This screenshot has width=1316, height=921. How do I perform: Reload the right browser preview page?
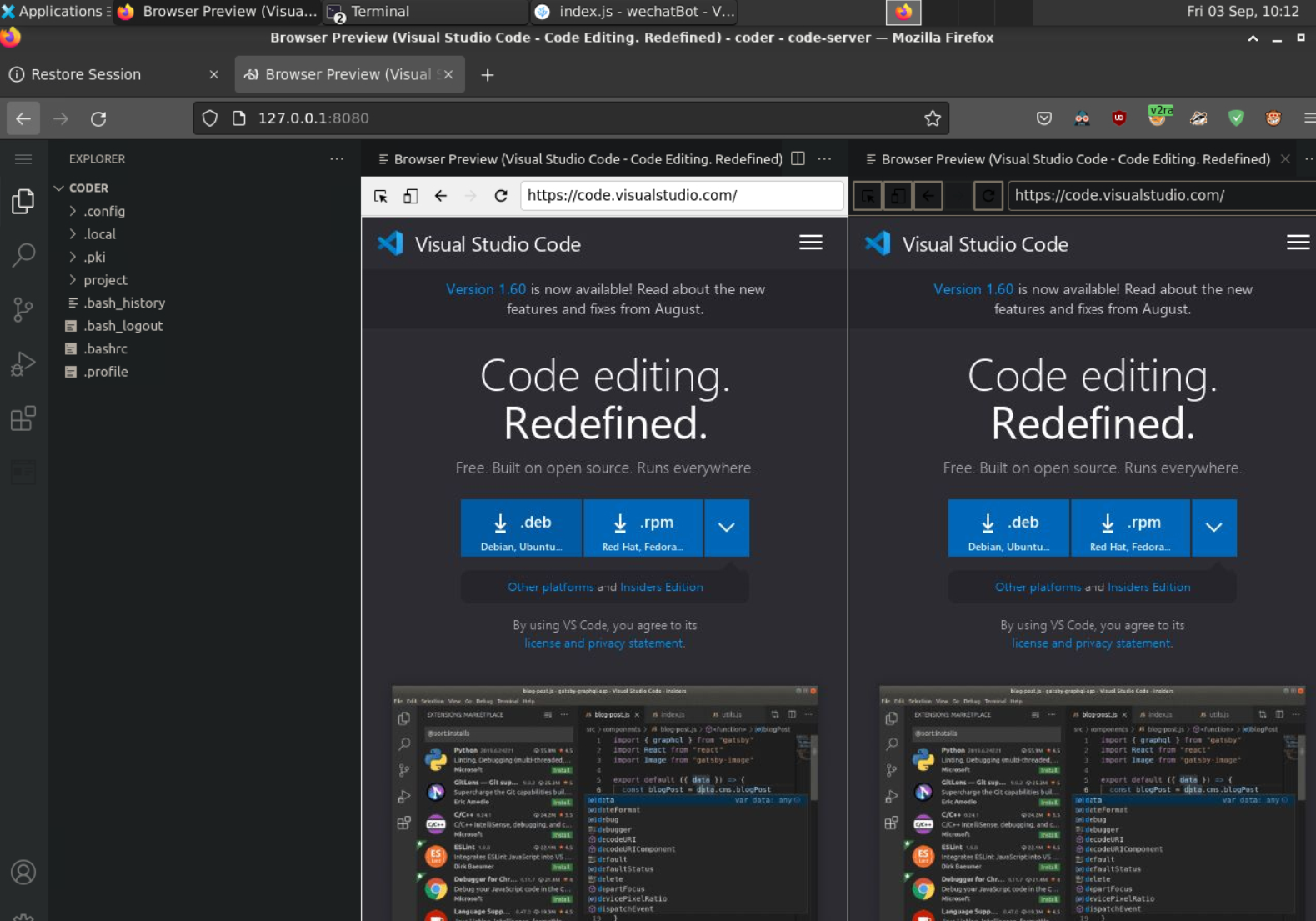pyautogui.click(x=988, y=196)
